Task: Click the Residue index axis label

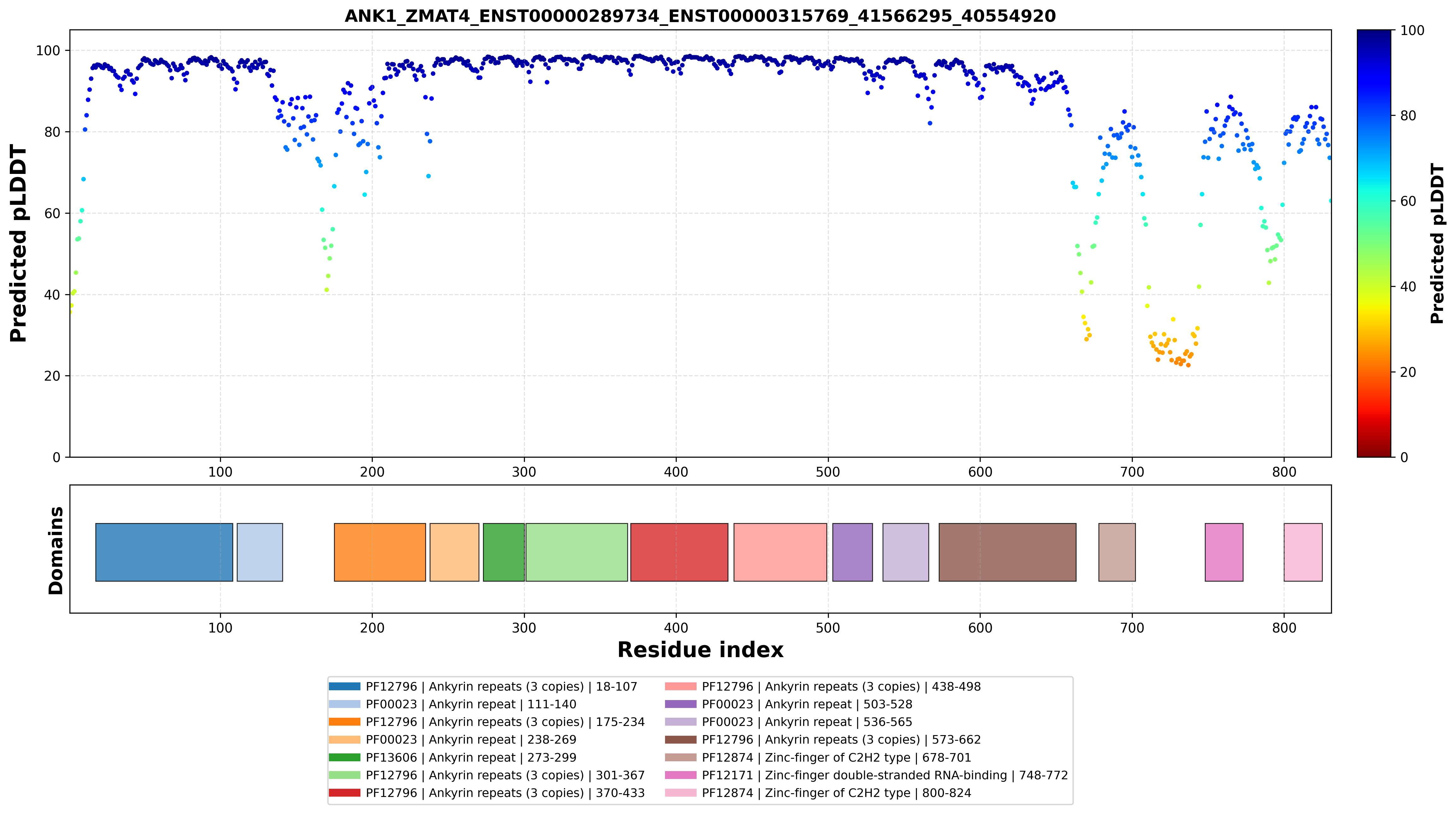Action: [x=700, y=650]
